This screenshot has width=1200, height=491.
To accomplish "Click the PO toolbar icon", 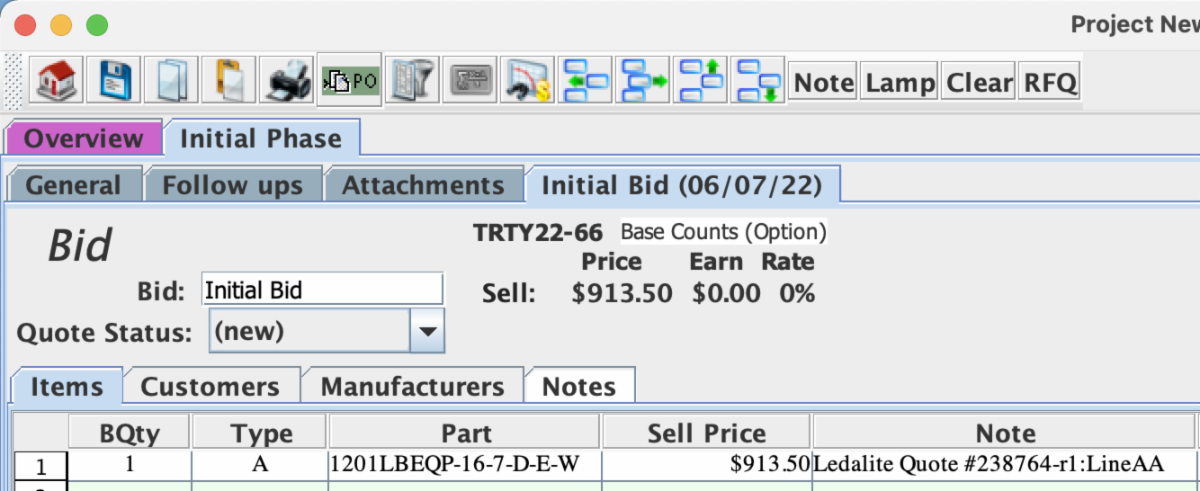I will 349,80.
